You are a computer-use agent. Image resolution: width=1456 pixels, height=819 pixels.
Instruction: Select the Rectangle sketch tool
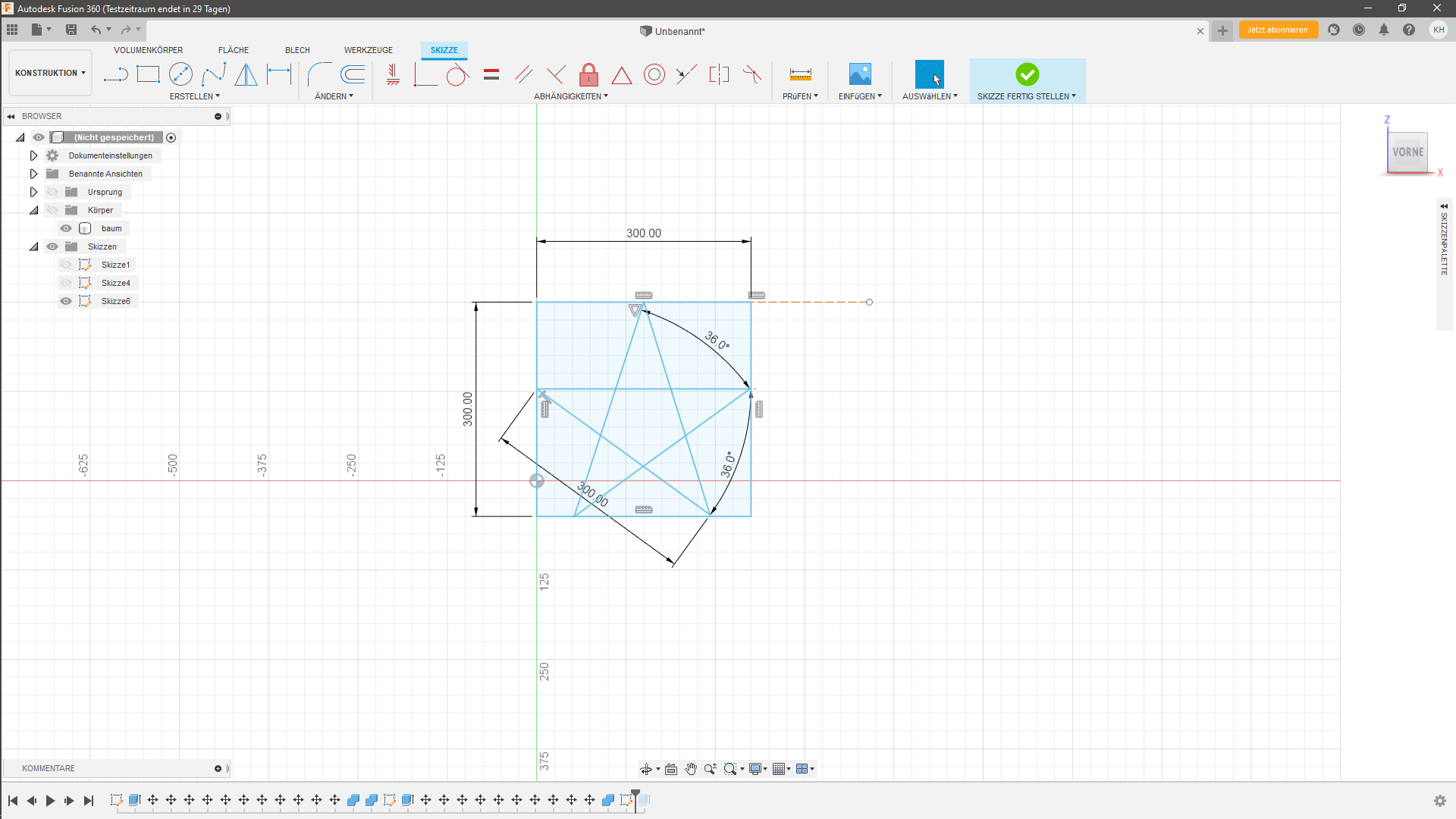148,74
